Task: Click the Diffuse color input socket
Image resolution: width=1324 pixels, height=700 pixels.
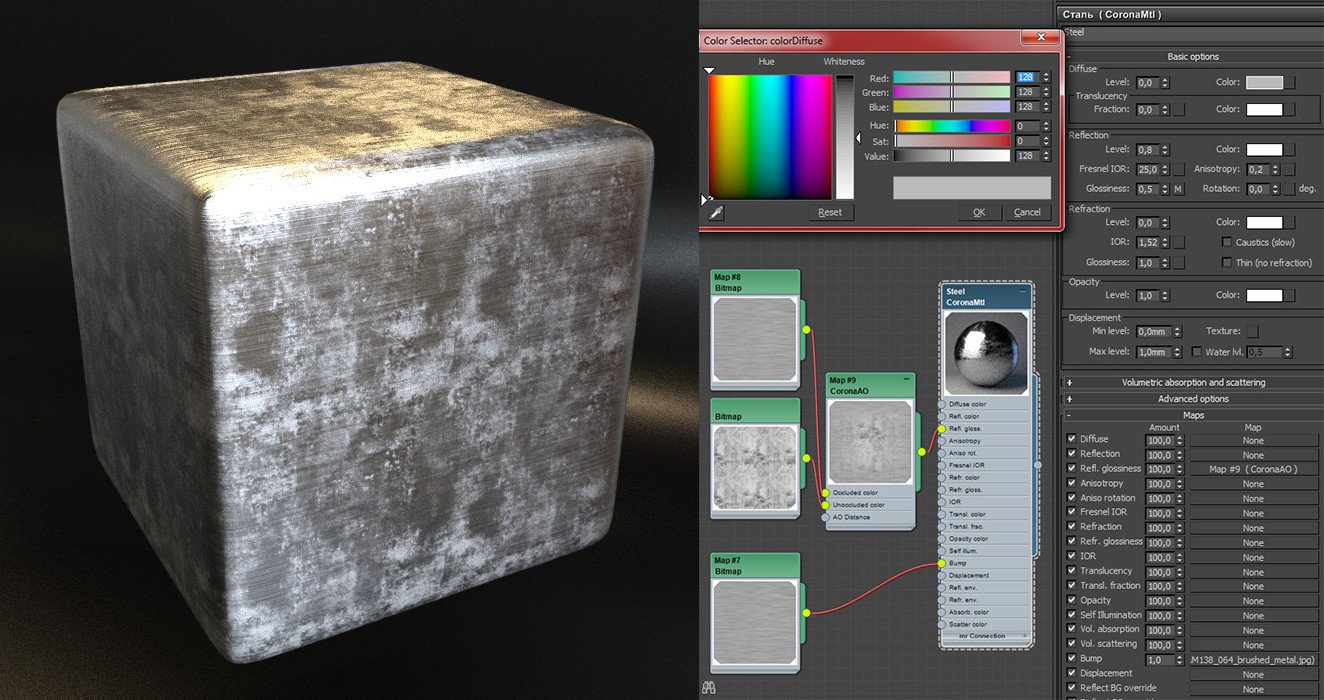Action: [x=941, y=404]
